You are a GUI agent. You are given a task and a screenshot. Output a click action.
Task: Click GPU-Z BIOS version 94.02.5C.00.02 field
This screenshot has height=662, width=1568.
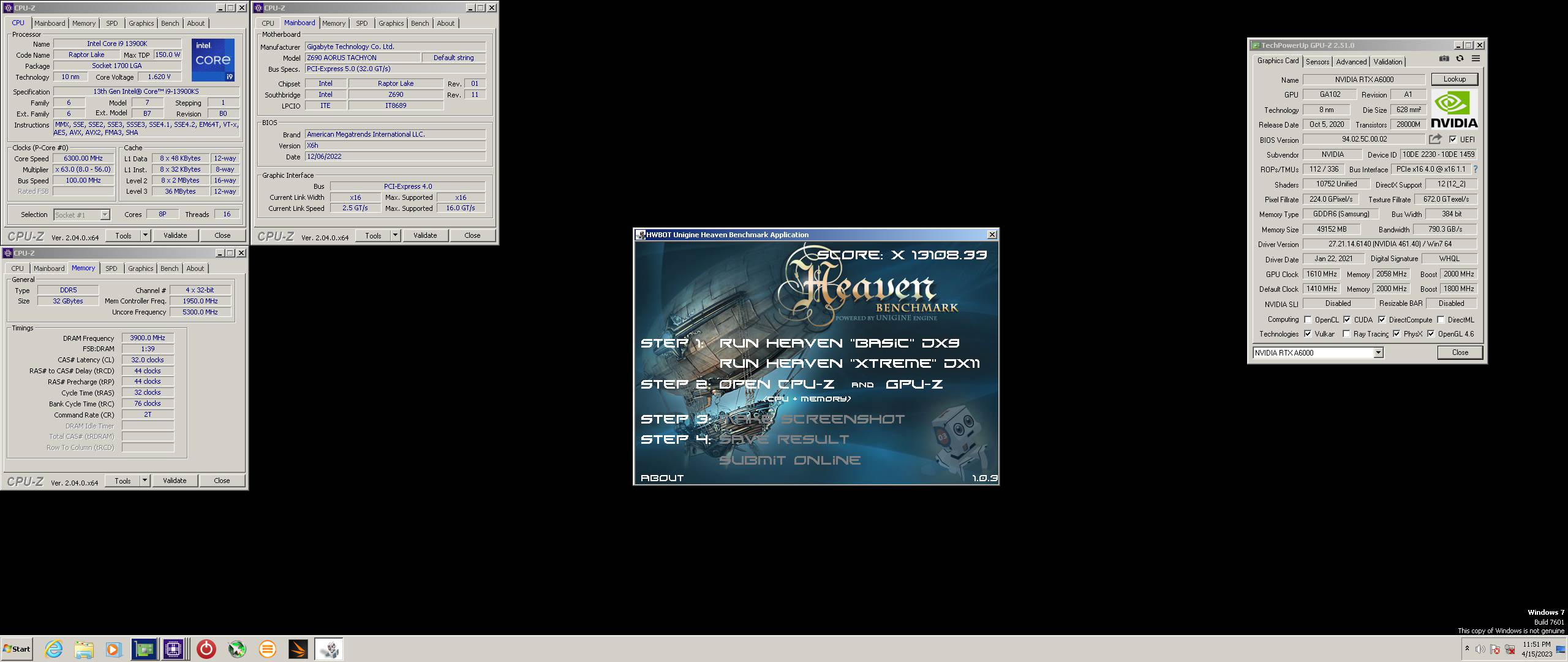pyautogui.click(x=1364, y=139)
